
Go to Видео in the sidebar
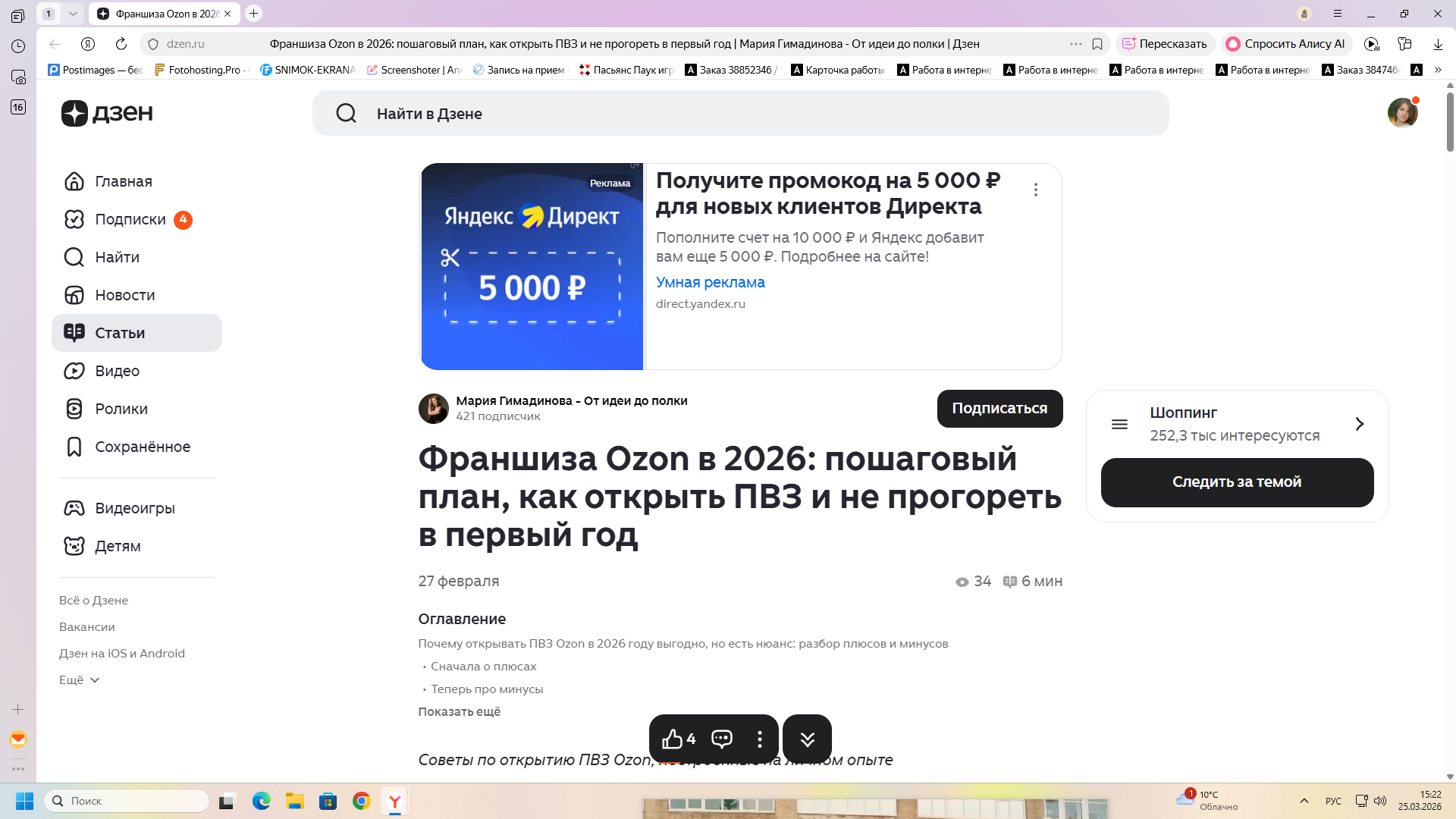coord(117,371)
